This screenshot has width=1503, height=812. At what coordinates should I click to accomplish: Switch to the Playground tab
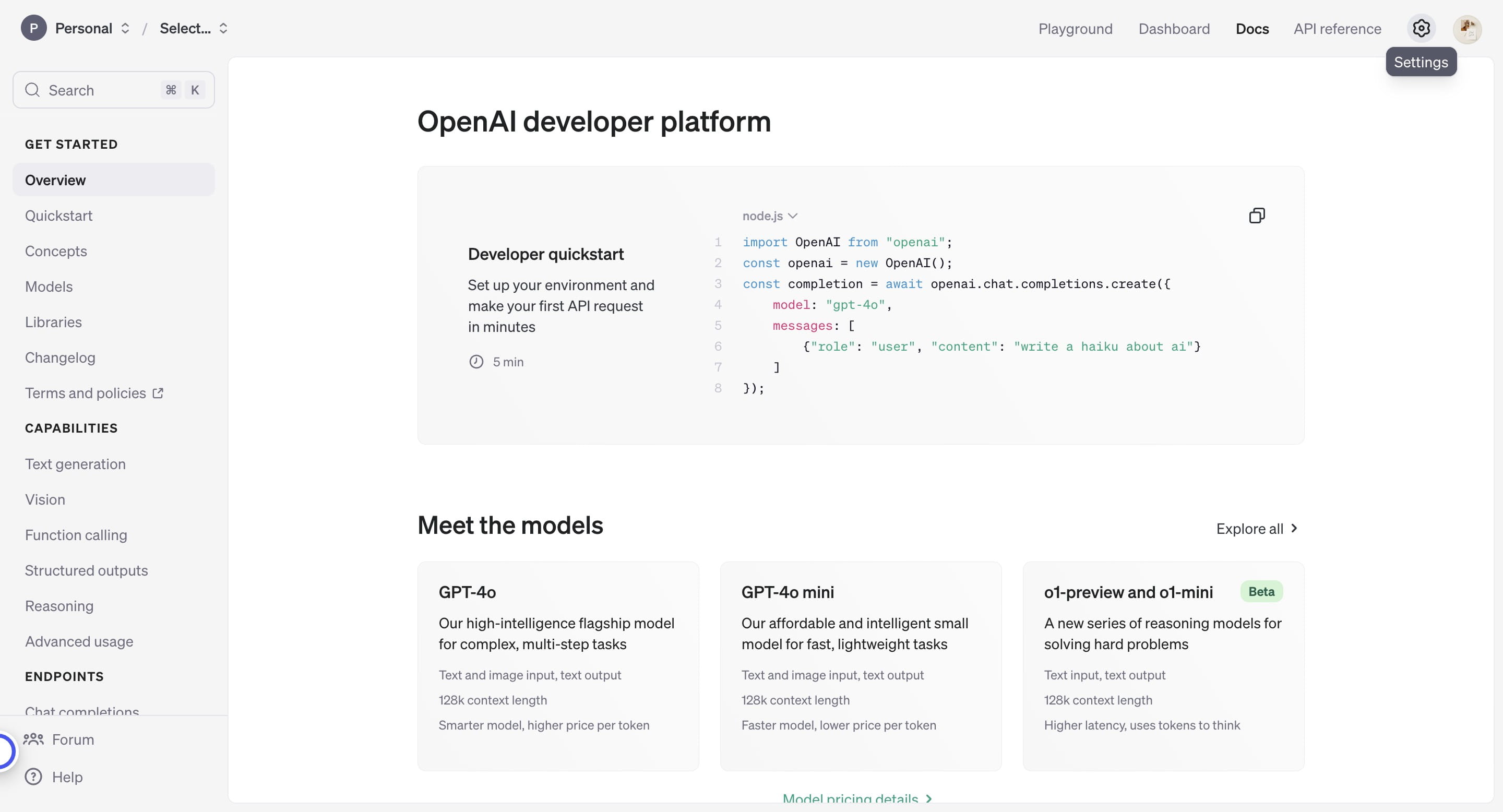(1075, 29)
